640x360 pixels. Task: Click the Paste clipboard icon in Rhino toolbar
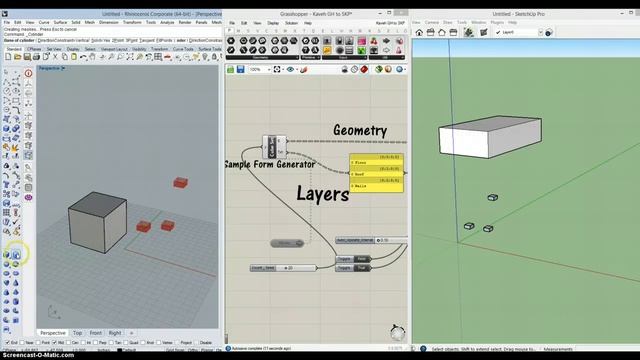[x=74, y=57]
